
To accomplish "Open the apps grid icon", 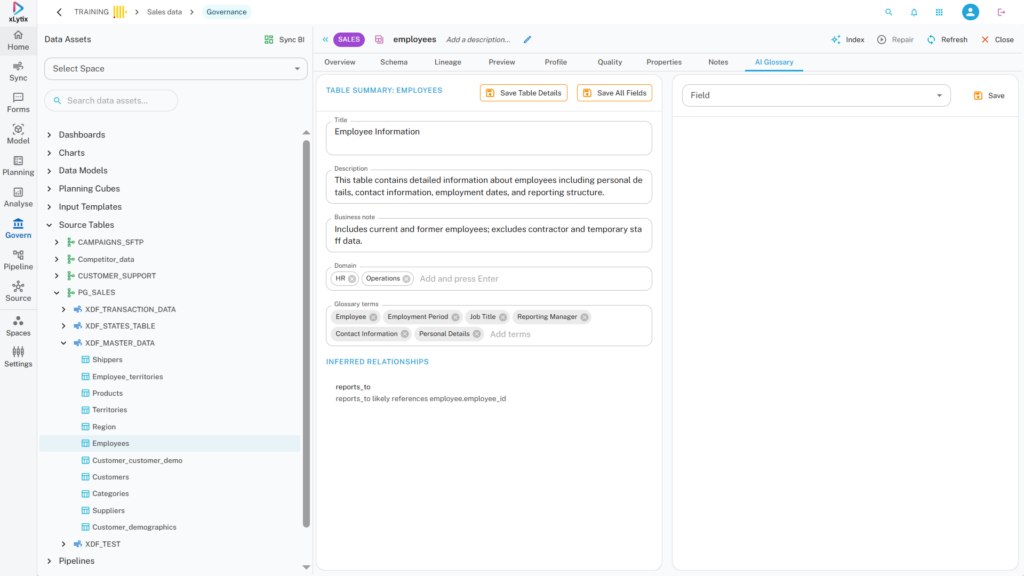I will 939,12.
